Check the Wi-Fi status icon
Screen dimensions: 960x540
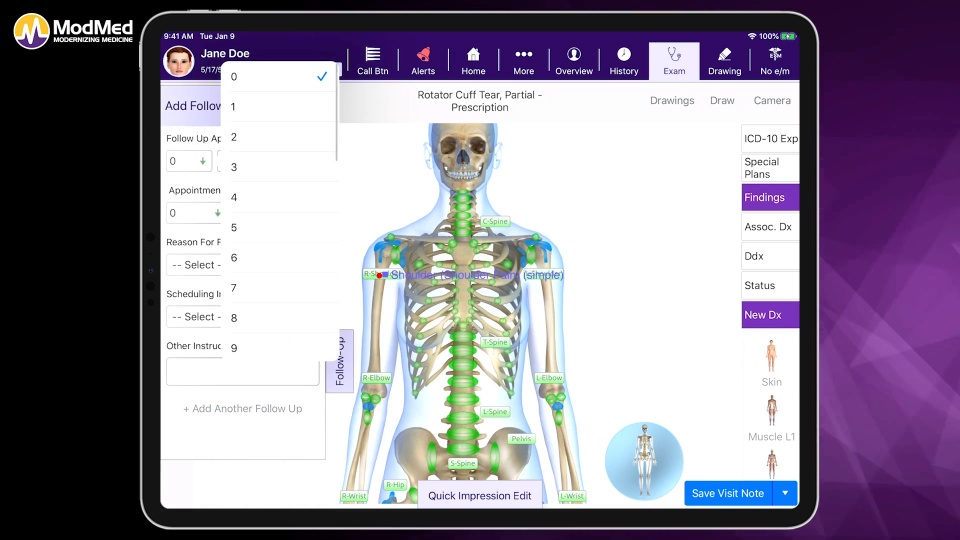(x=752, y=36)
